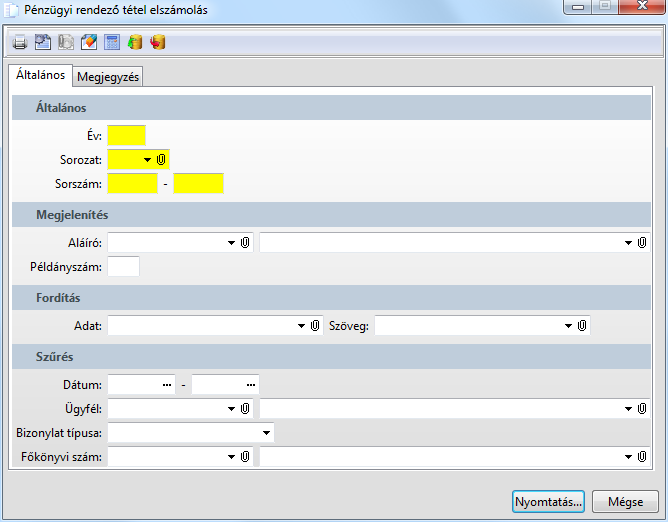
Task: Expand the first Ügyfél dropdown
Action: coord(231,409)
